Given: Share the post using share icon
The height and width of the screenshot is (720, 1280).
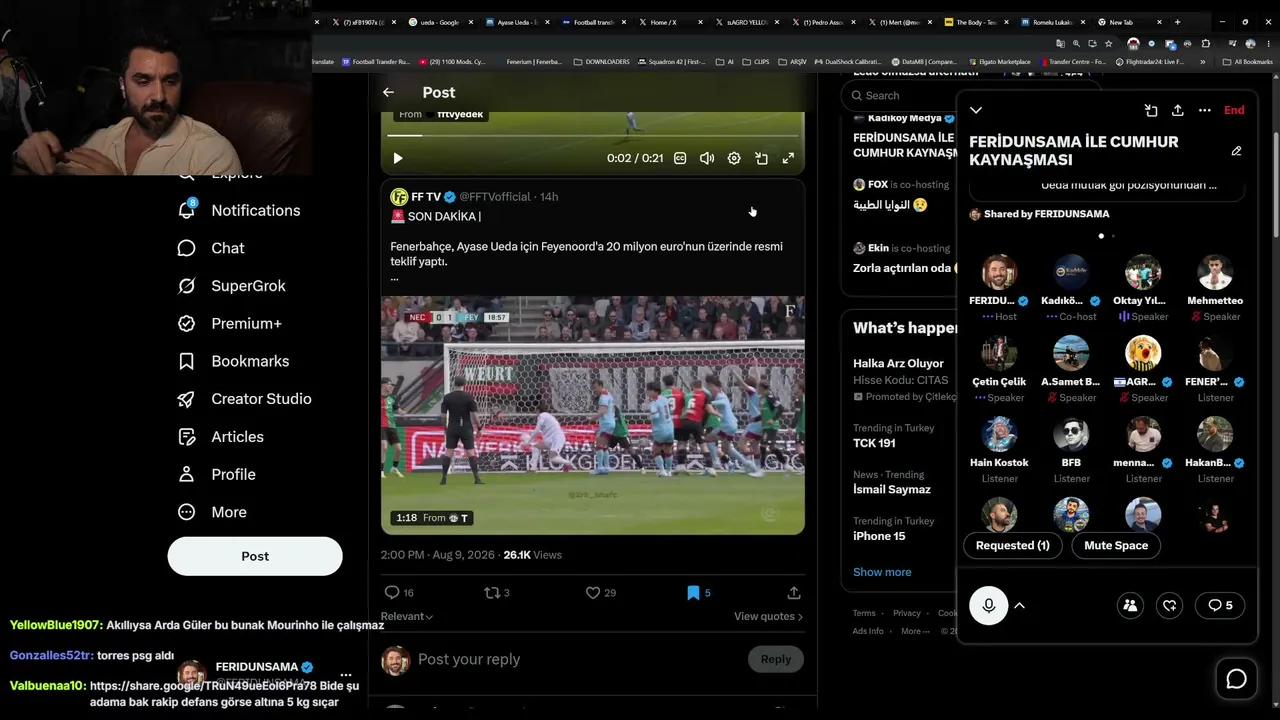Looking at the screenshot, I should (794, 593).
